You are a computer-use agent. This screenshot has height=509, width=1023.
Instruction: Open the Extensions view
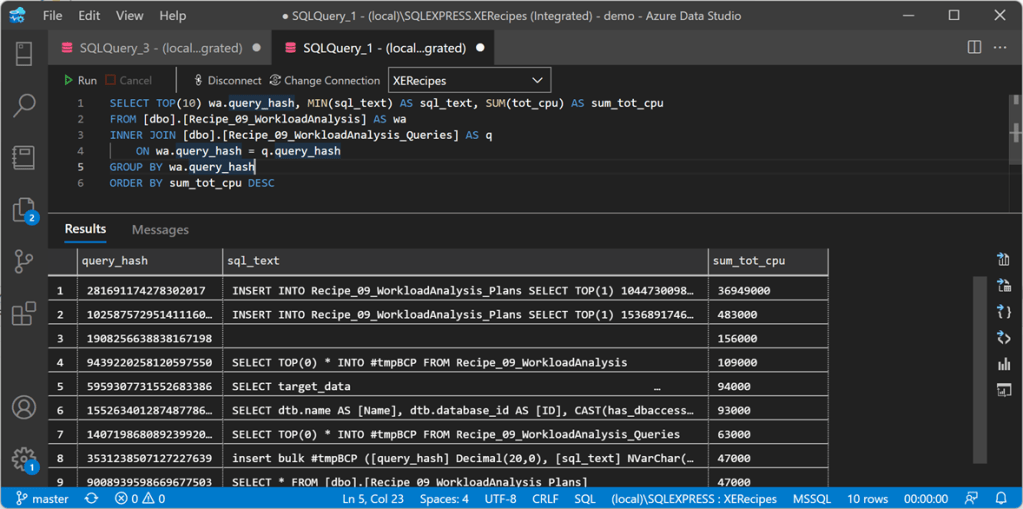coord(24,314)
